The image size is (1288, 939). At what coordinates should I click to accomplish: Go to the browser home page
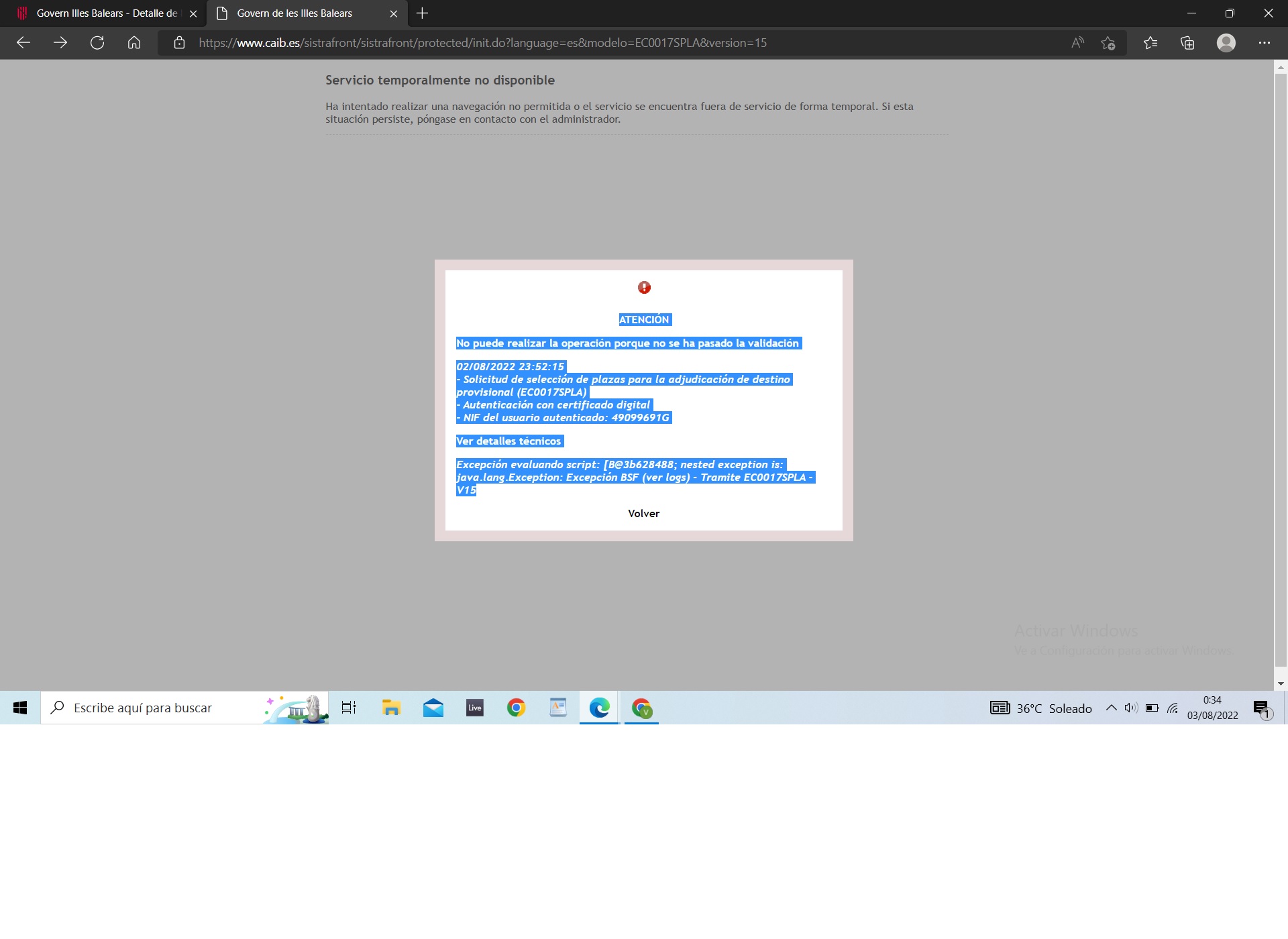pyautogui.click(x=134, y=43)
